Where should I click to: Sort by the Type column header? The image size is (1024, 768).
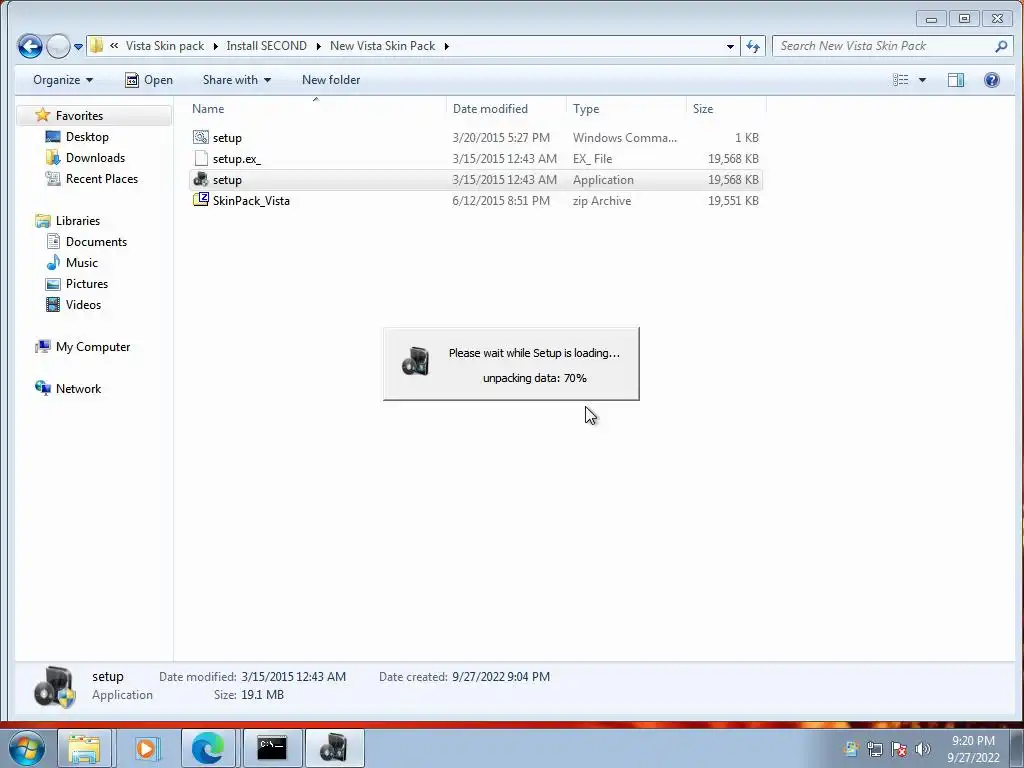pyautogui.click(x=626, y=108)
